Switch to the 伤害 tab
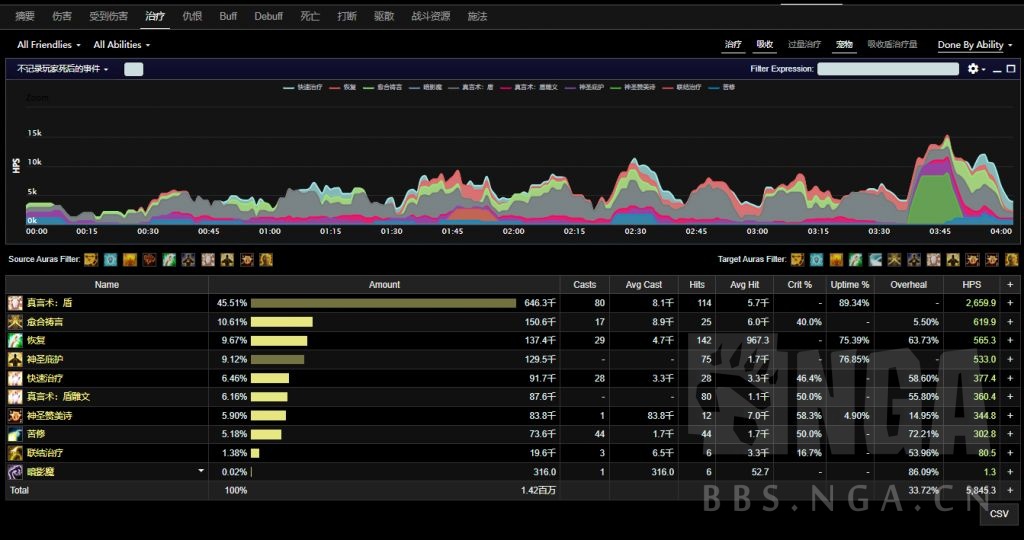The height and width of the screenshot is (540, 1024). [62, 16]
